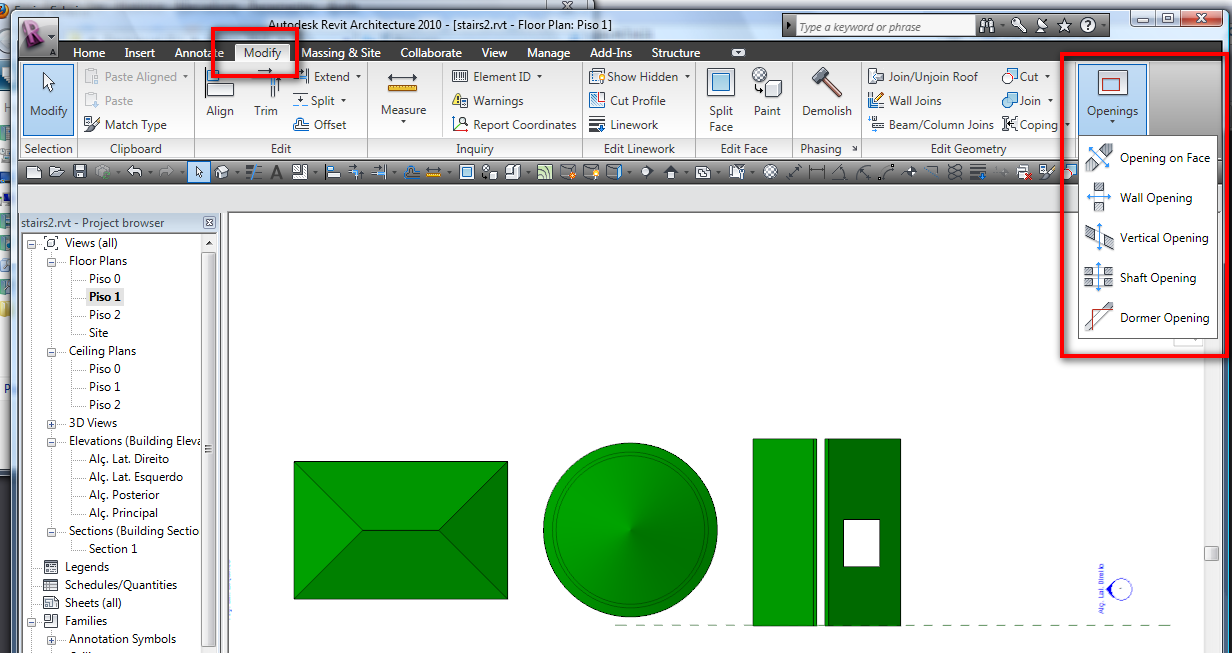
Task: Click the binoculars search icon in the info center
Action: (988, 26)
